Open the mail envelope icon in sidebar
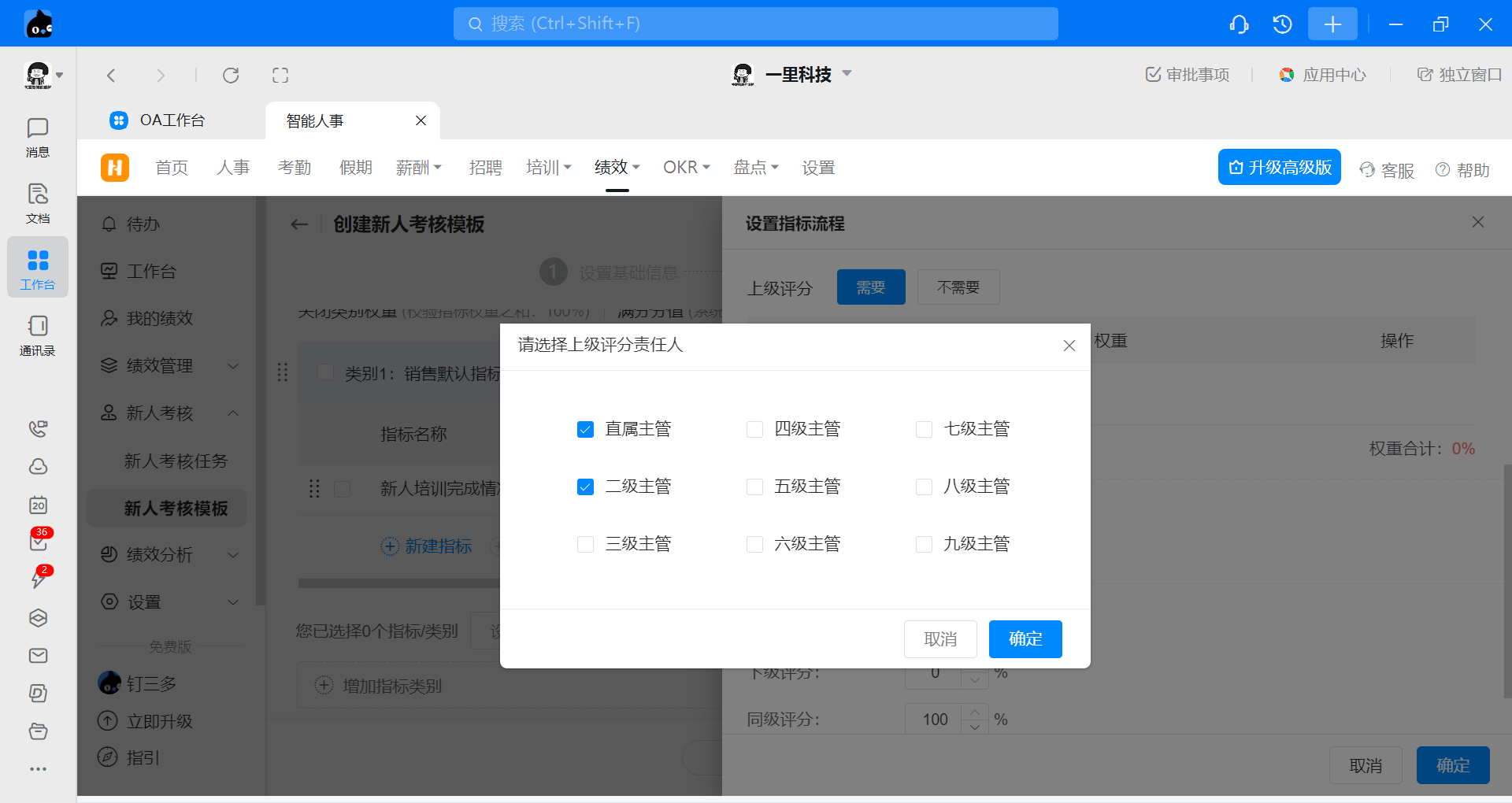This screenshot has height=803, width=1512. pyautogui.click(x=38, y=656)
